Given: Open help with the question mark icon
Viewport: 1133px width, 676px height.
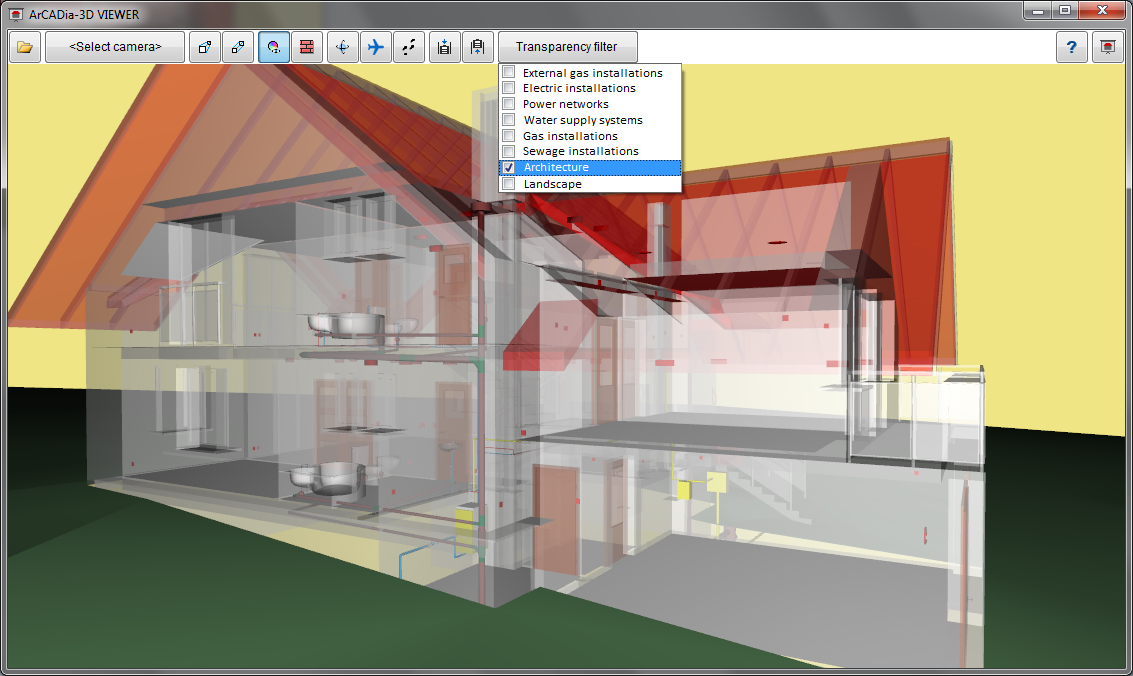Looking at the screenshot, I should click(x=1072, y=47).
